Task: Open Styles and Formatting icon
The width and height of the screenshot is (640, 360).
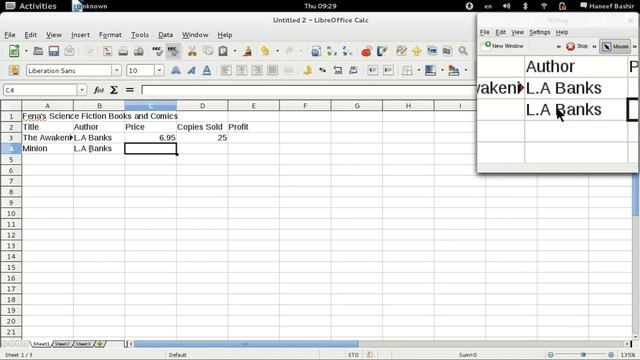Action: coord(14,70)
